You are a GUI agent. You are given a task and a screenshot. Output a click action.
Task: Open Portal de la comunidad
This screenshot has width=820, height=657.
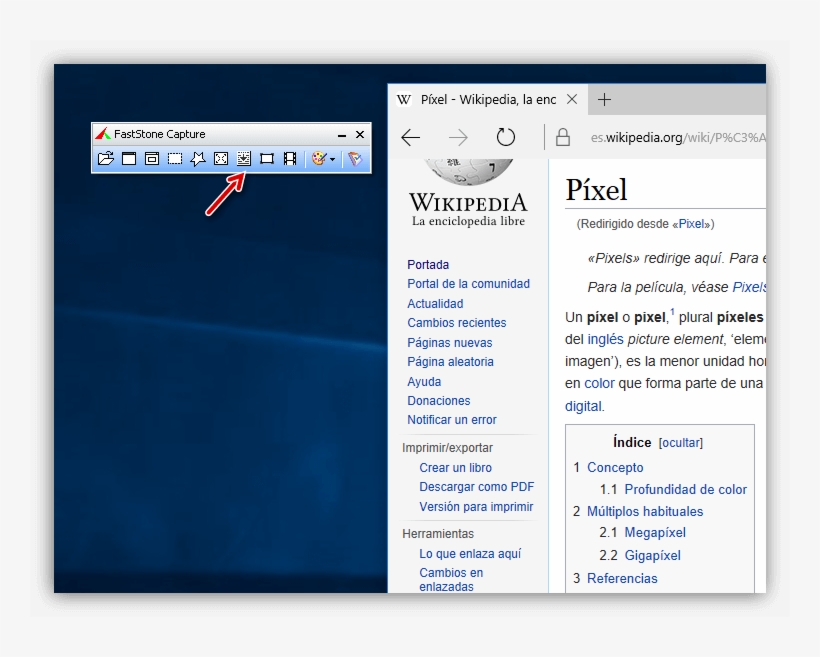coord(469,284)
